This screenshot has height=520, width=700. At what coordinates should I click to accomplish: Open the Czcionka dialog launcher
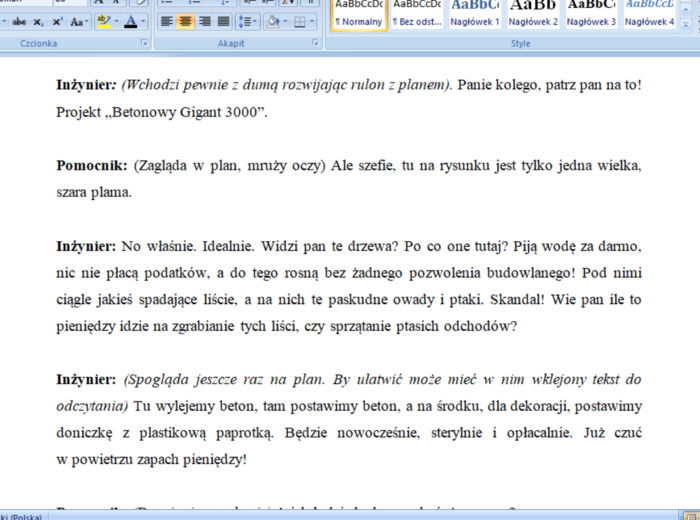145,44
